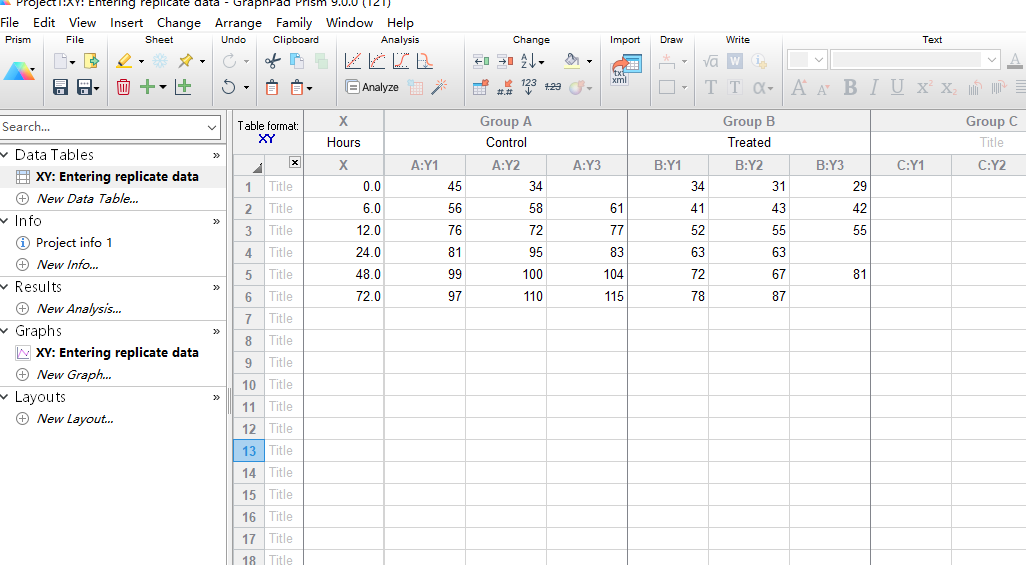The image size is (1026, 565).
Task: Click the open/merge file icon
Action: tap(92, 61)
